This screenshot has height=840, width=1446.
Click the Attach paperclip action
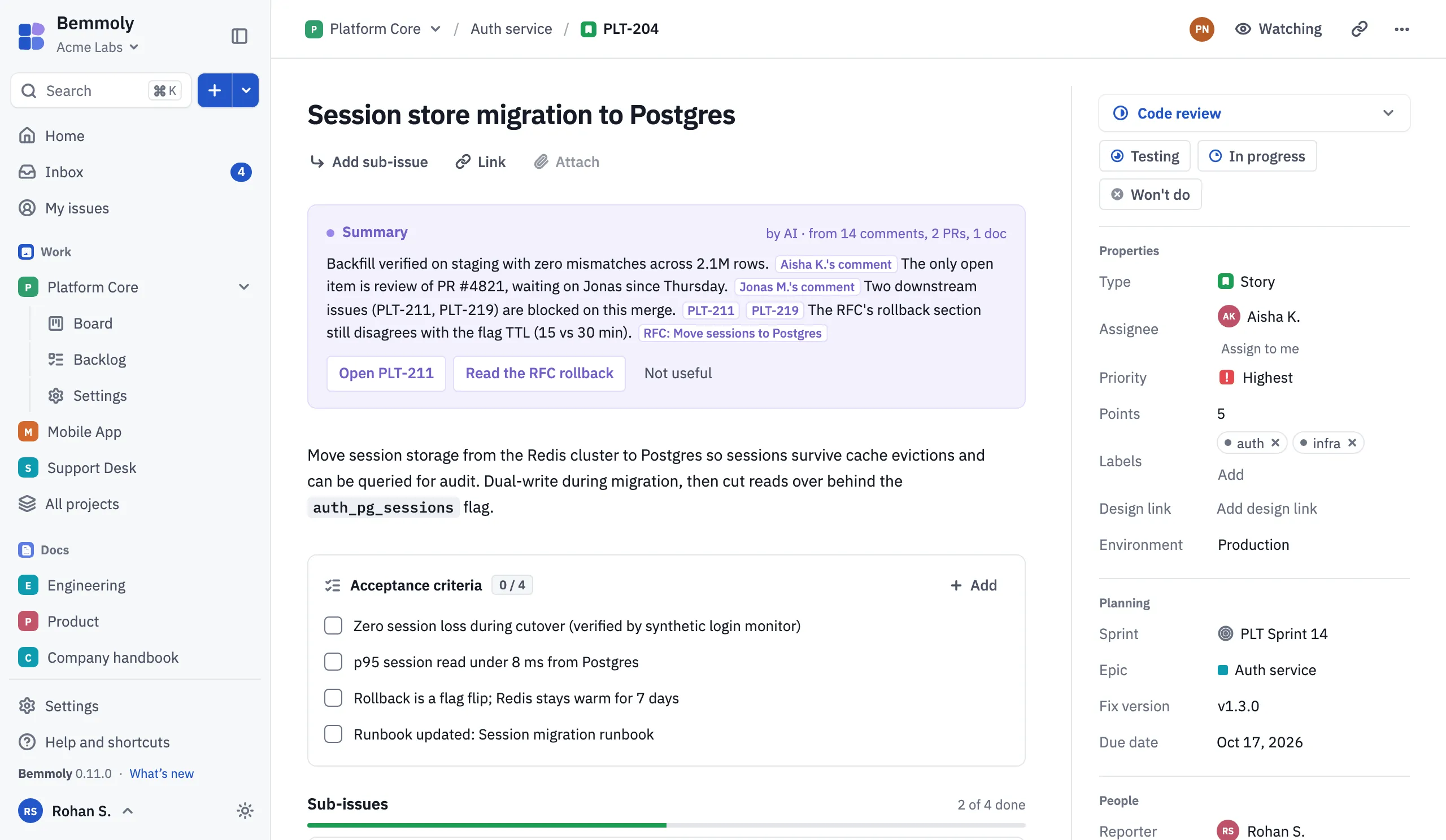(567, 161)
